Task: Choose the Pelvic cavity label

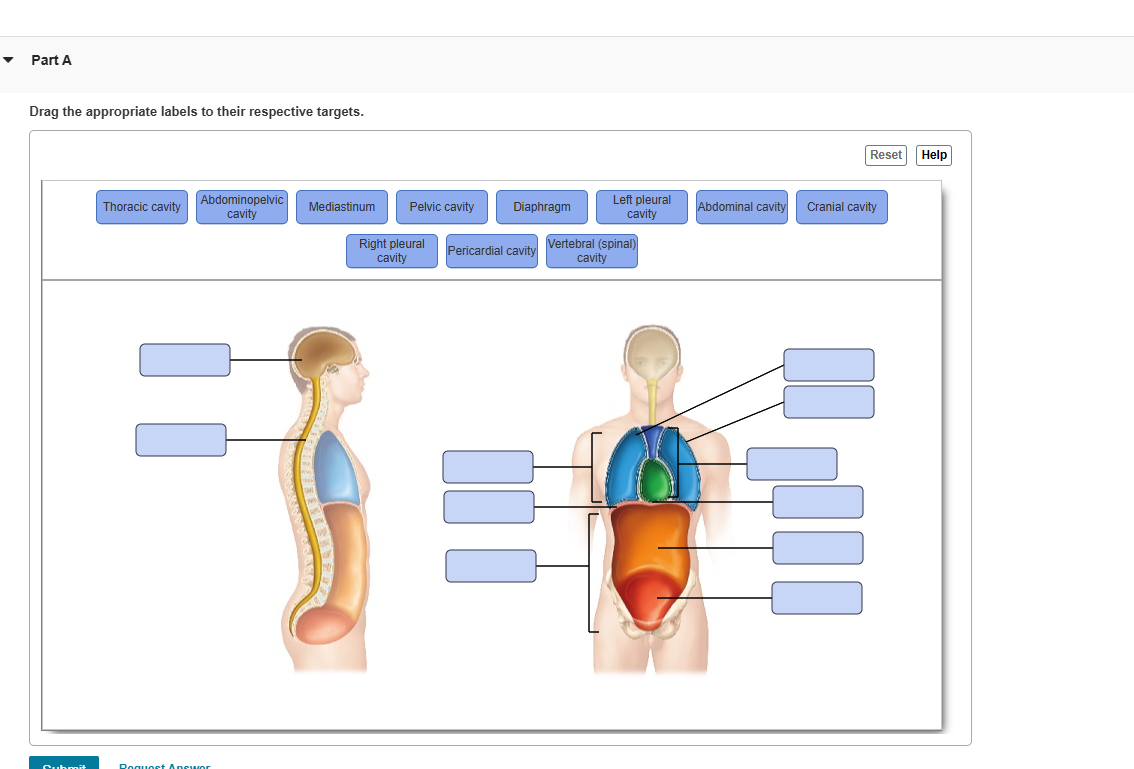Action: pos(442,207)
